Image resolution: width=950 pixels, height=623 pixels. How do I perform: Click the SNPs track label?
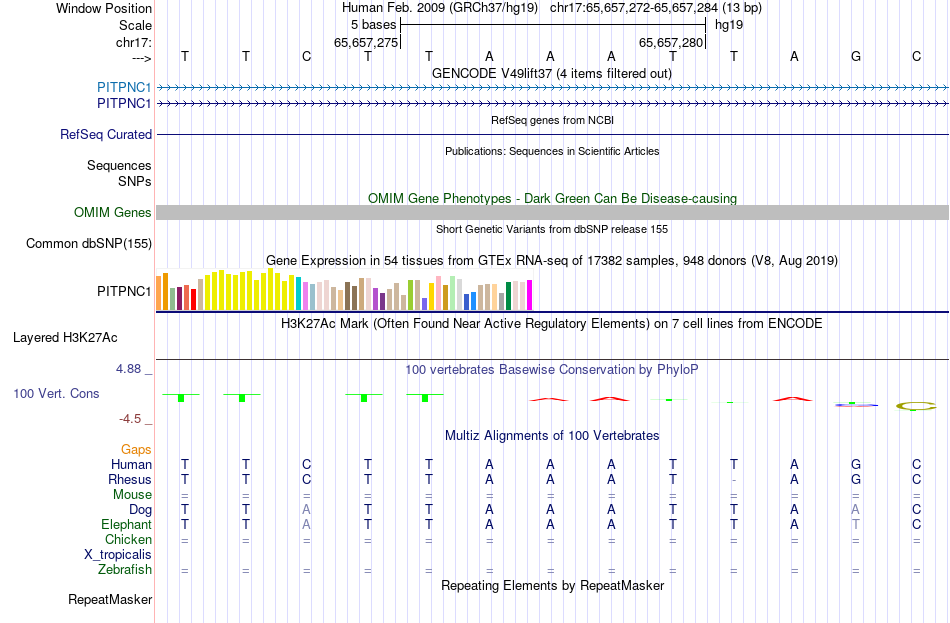pos(135,181)
